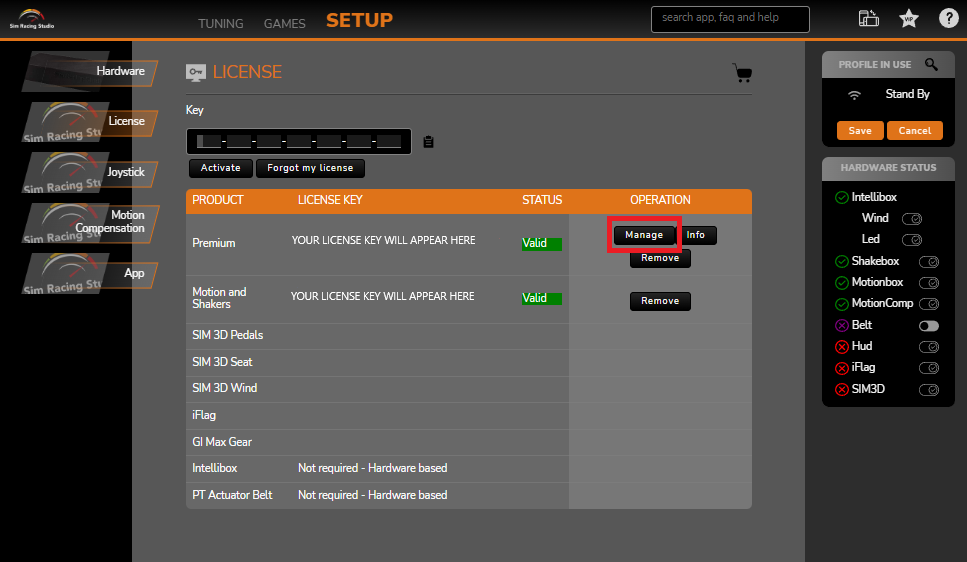Click the Shakebox green check icon

[841, 262]
